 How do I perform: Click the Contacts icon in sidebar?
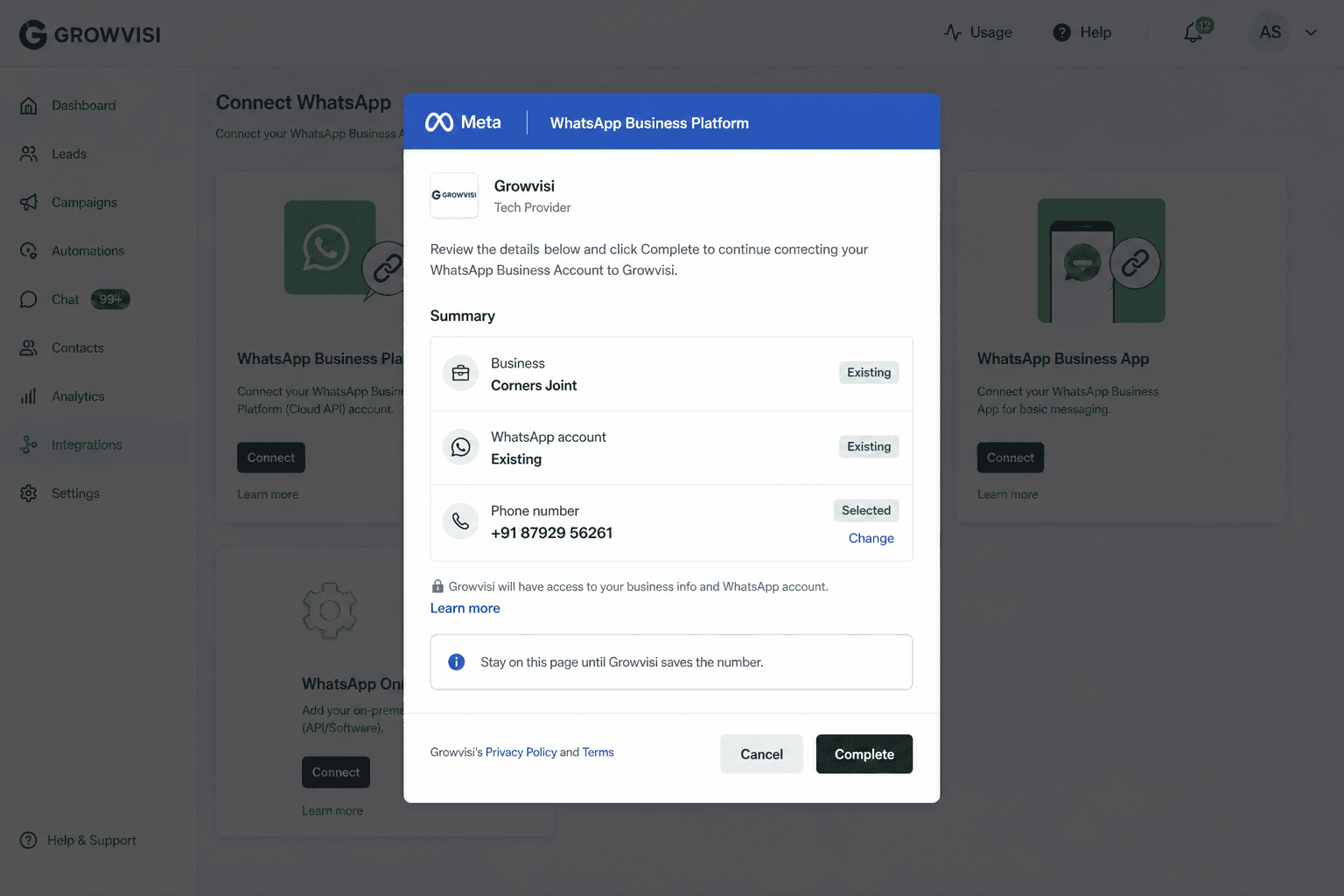(29, 348)
